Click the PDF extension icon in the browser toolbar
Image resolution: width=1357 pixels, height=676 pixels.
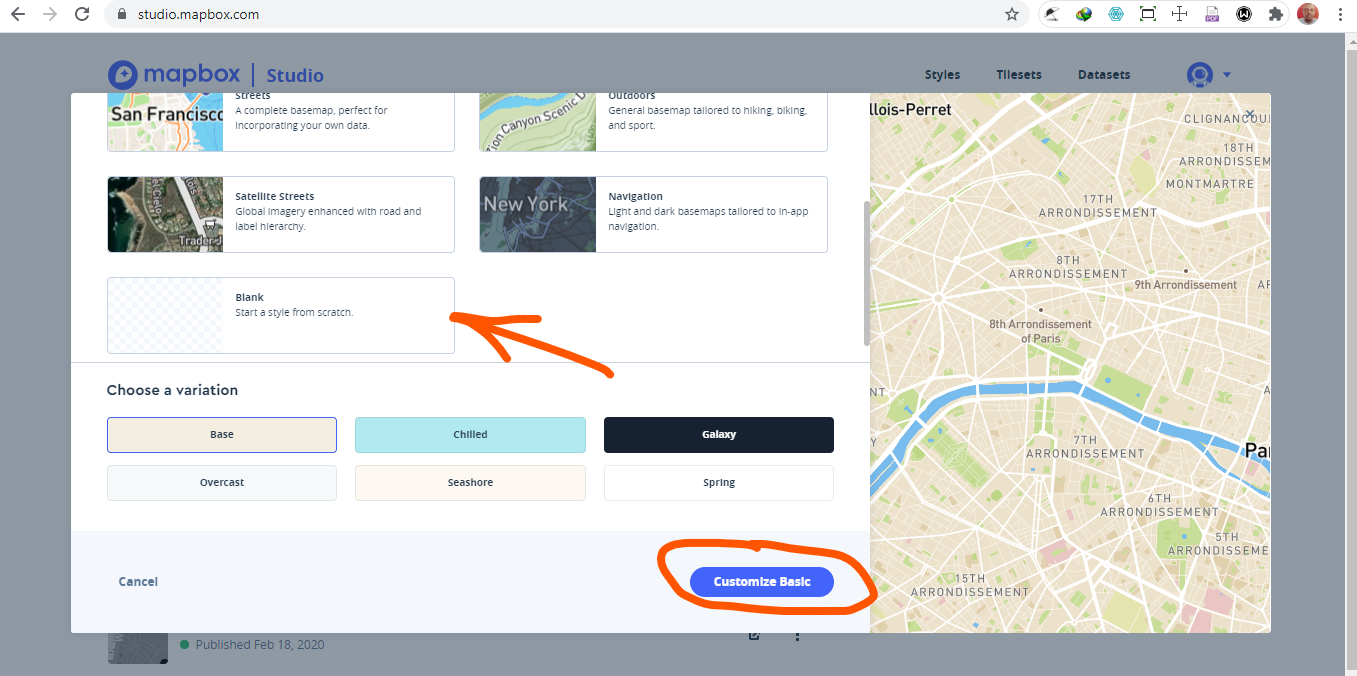pos(1211,14)
